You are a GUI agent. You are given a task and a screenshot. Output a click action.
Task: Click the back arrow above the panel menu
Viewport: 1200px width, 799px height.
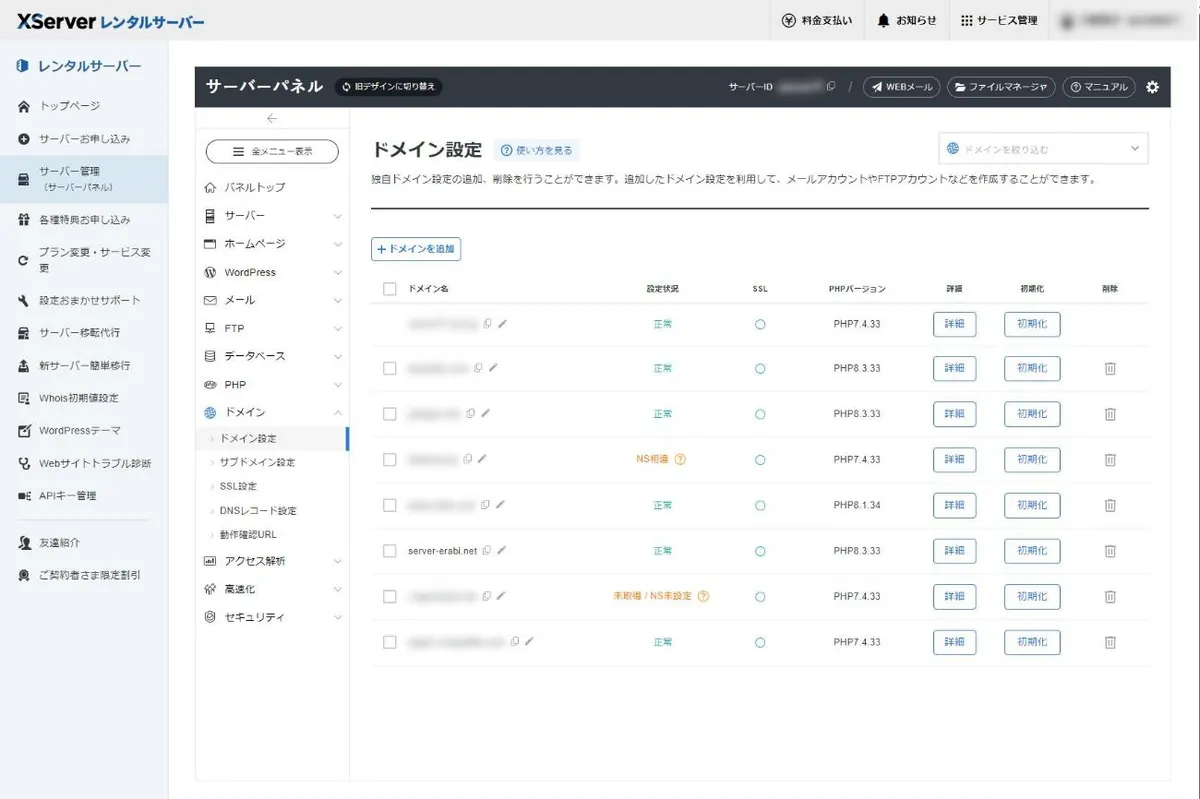point(272,118)
